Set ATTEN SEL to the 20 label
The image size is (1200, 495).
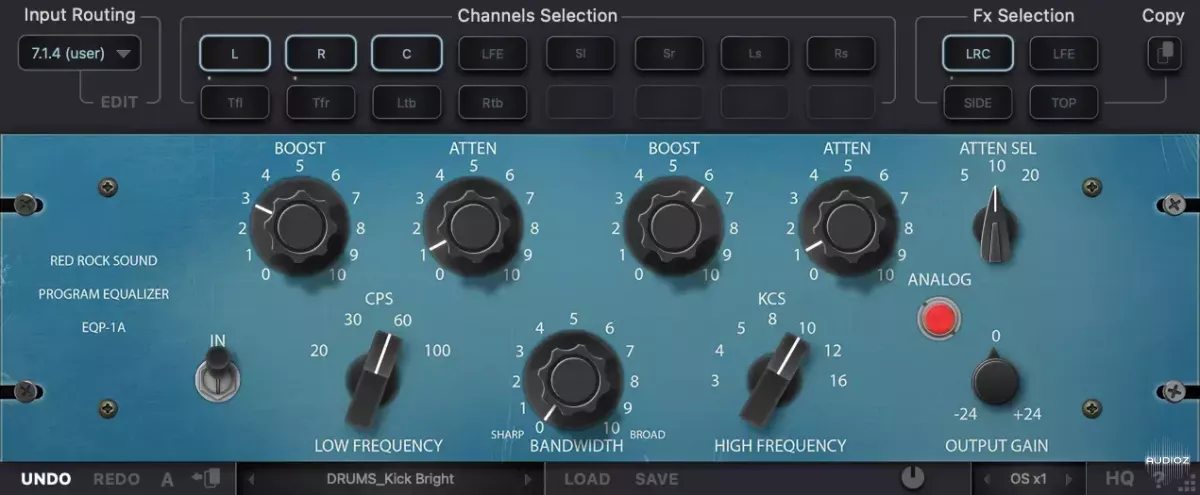click(x=1031, y=176)
